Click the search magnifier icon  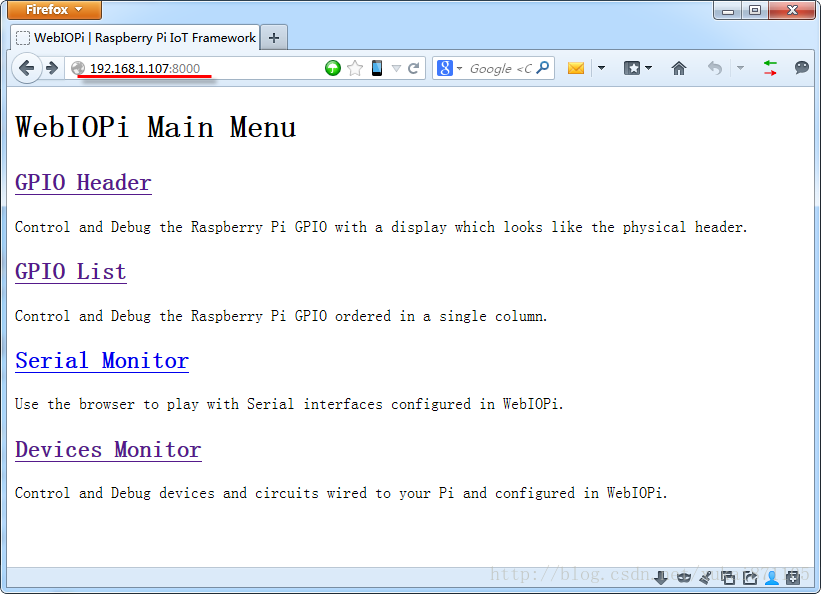click(x=543, y=68)
